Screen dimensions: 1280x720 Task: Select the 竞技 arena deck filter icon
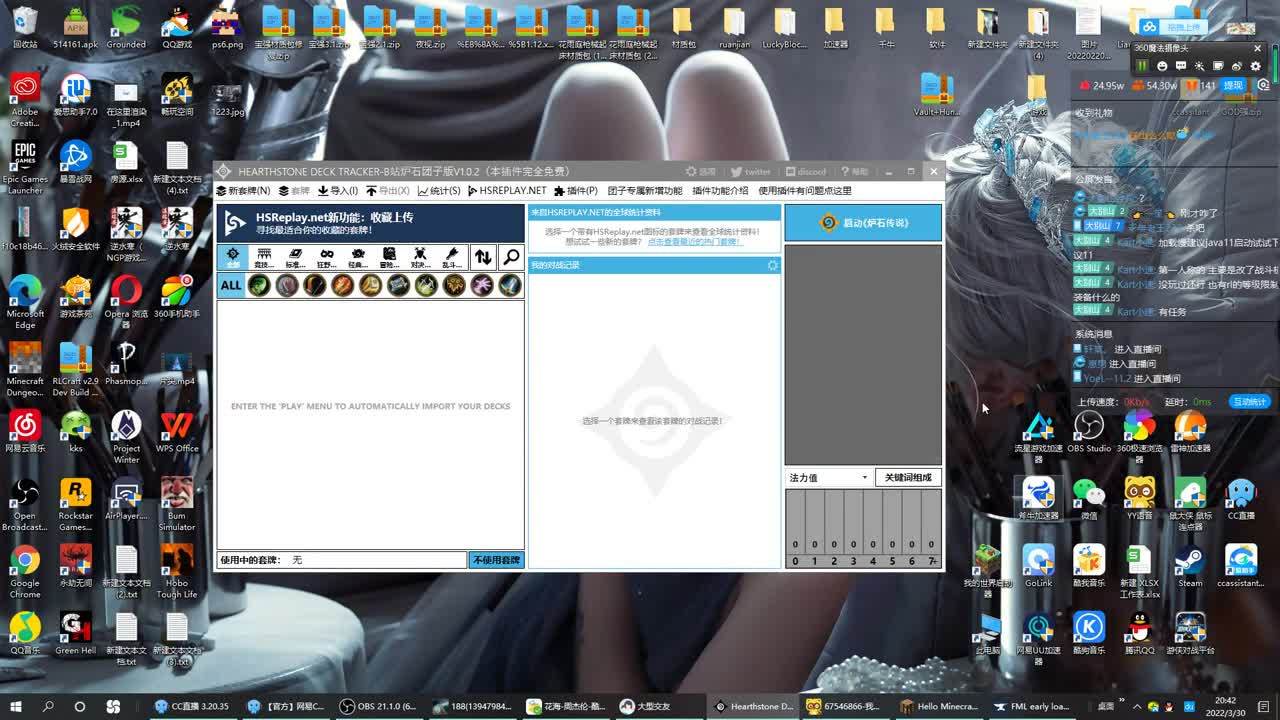(x=264, y=257)
